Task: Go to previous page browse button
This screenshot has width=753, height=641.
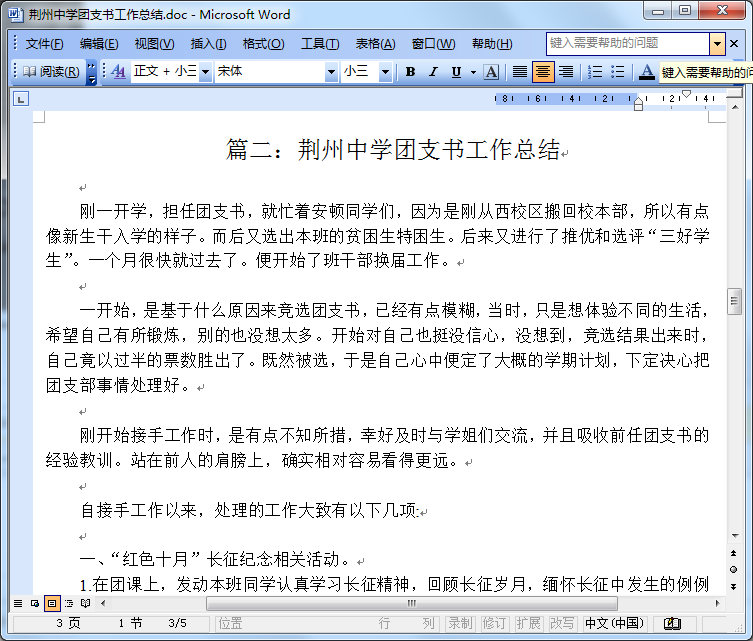Action: (x=734, y=553)
